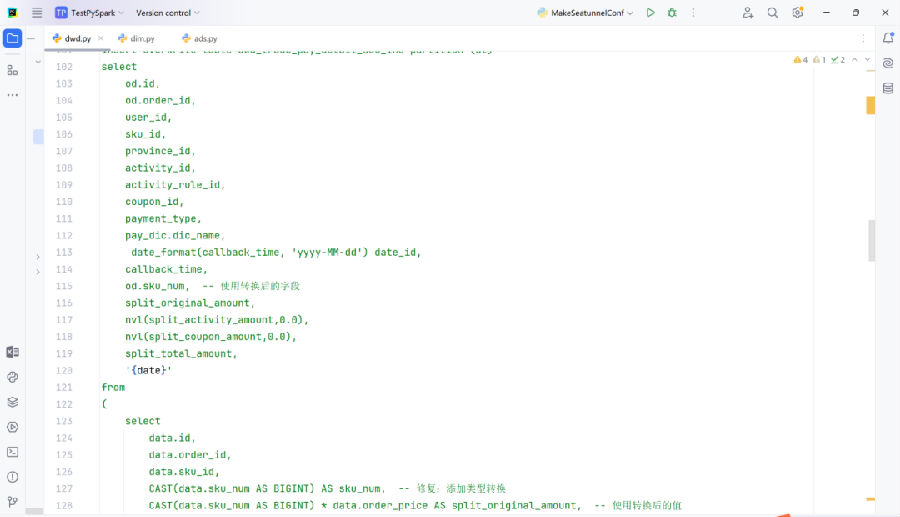Screen dimensions: 900x517
Task: Open the Notifications panel
Action: point(887,38)
